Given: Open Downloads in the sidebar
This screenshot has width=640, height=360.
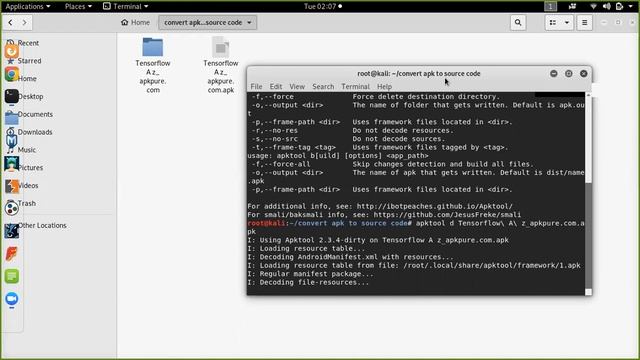Looking at the screenshot, I should [x=35, y=132].
